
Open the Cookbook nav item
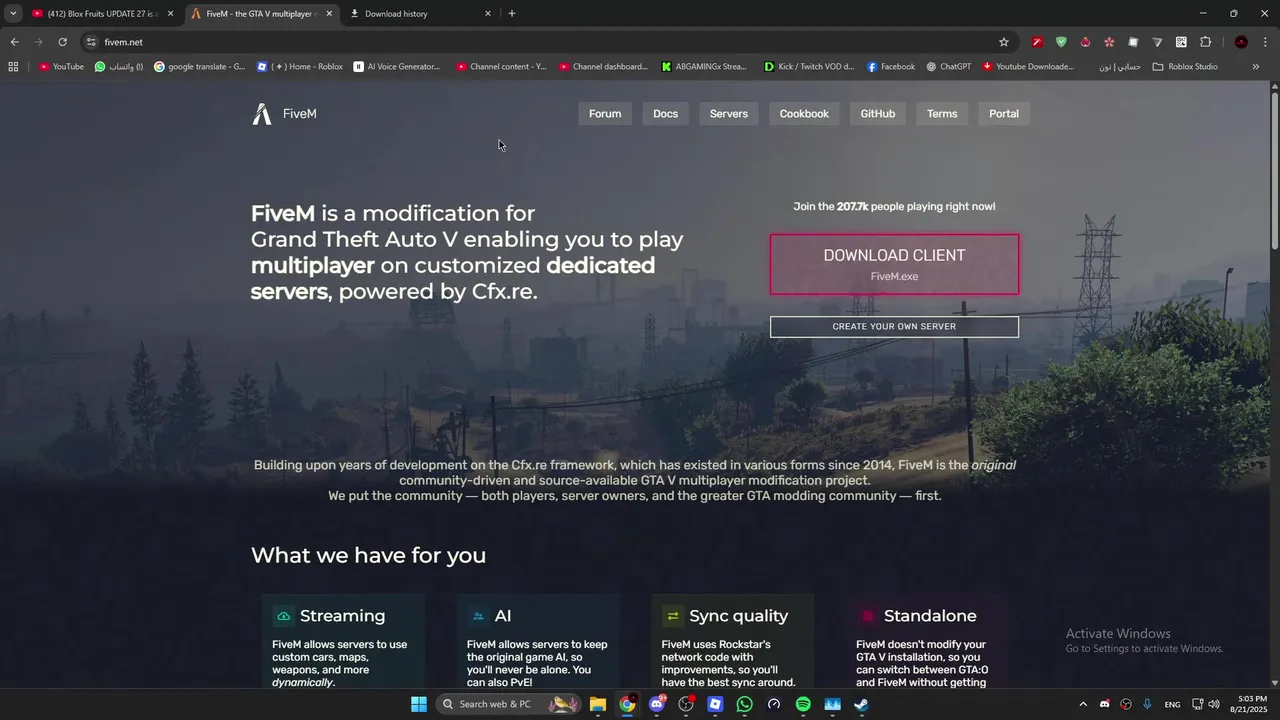pyautogui.click(x=804, y=114)
